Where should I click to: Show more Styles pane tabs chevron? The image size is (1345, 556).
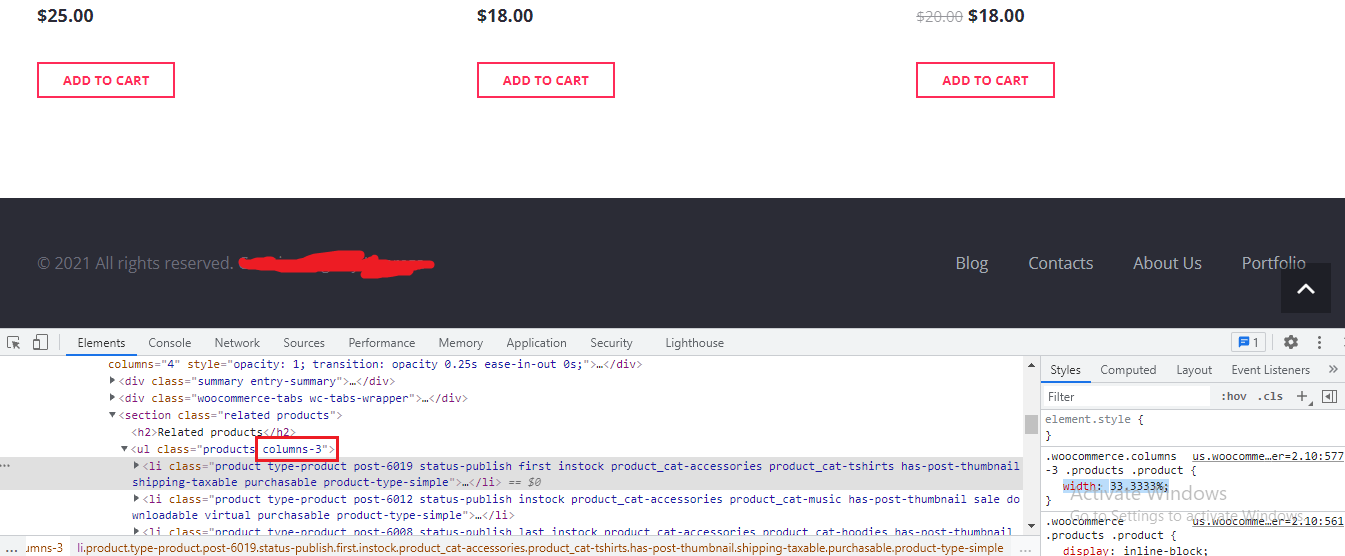pos(1333,370)
